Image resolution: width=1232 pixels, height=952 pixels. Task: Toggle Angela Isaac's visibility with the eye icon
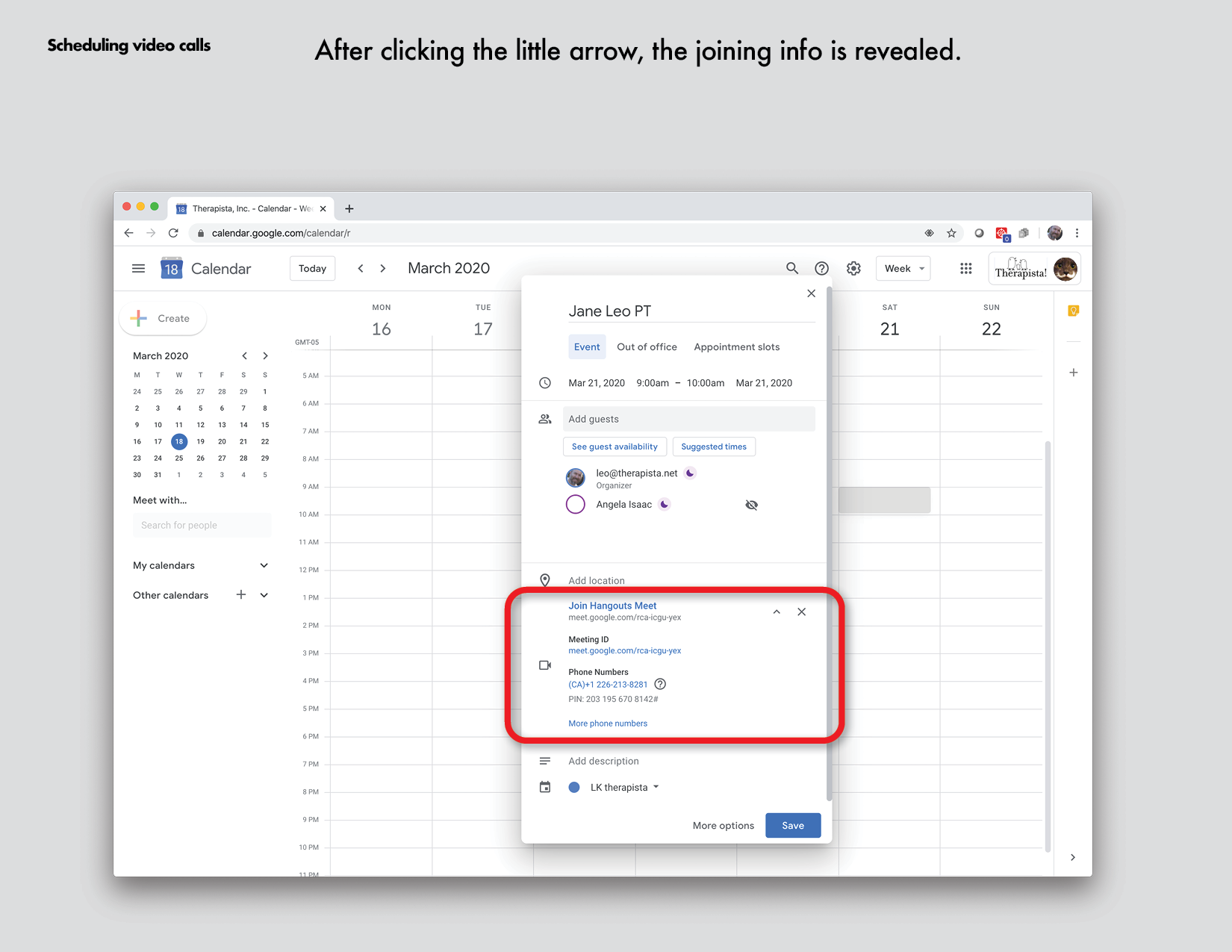point(752,505)
